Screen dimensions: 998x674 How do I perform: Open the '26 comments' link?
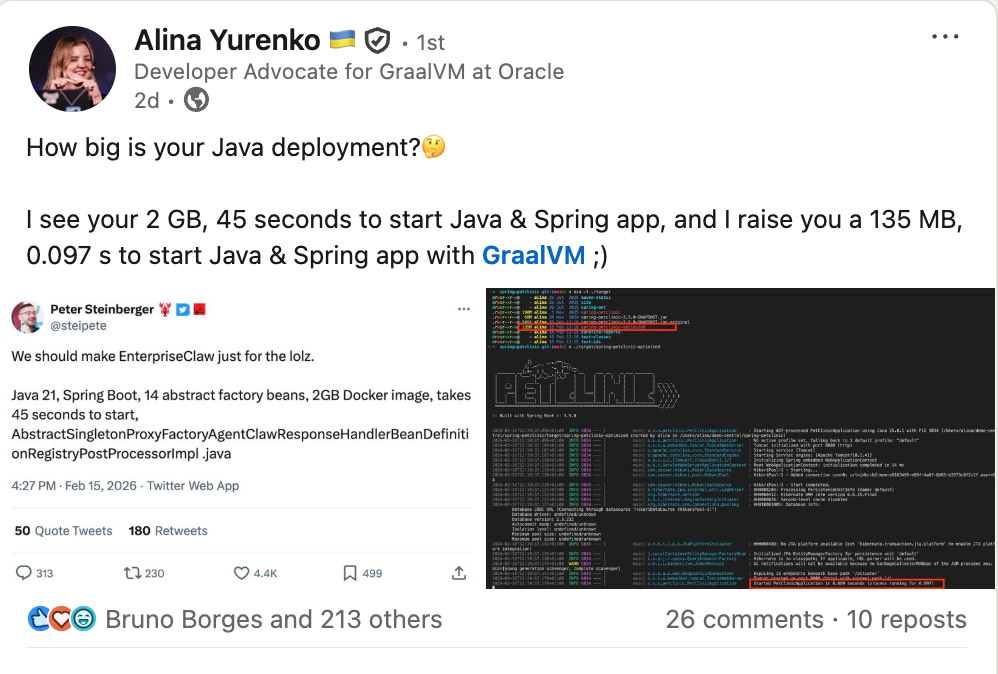coord(745,619)
